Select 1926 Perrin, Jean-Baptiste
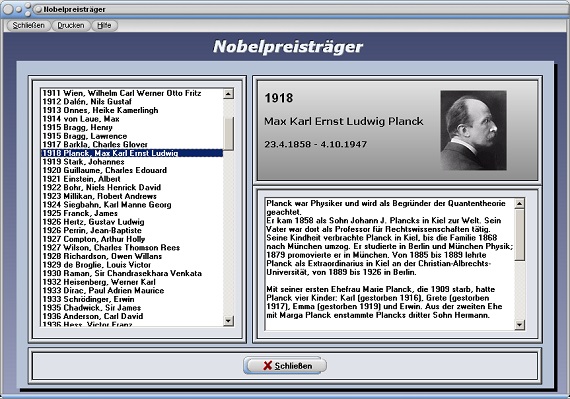This screenshot has width=570, height=399. click(132, 230)
